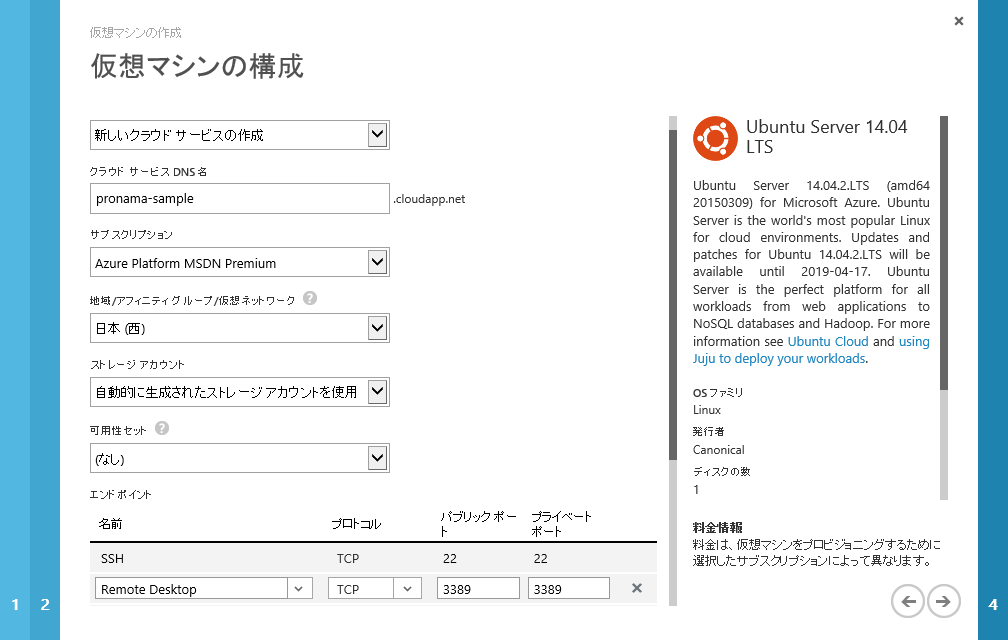The image size is (1008, 640).
Task: Click the Ubuntu logo icon
Action: (715, 138)
